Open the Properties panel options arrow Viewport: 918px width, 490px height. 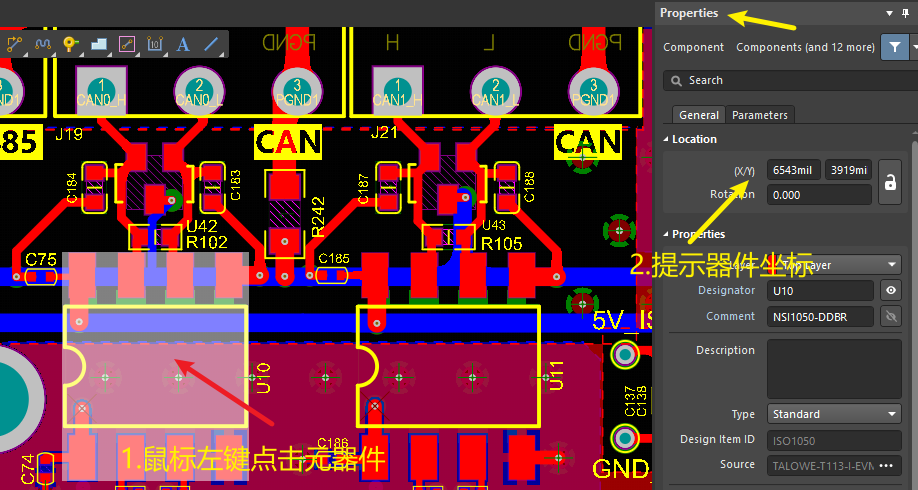[x=889, y=13]
